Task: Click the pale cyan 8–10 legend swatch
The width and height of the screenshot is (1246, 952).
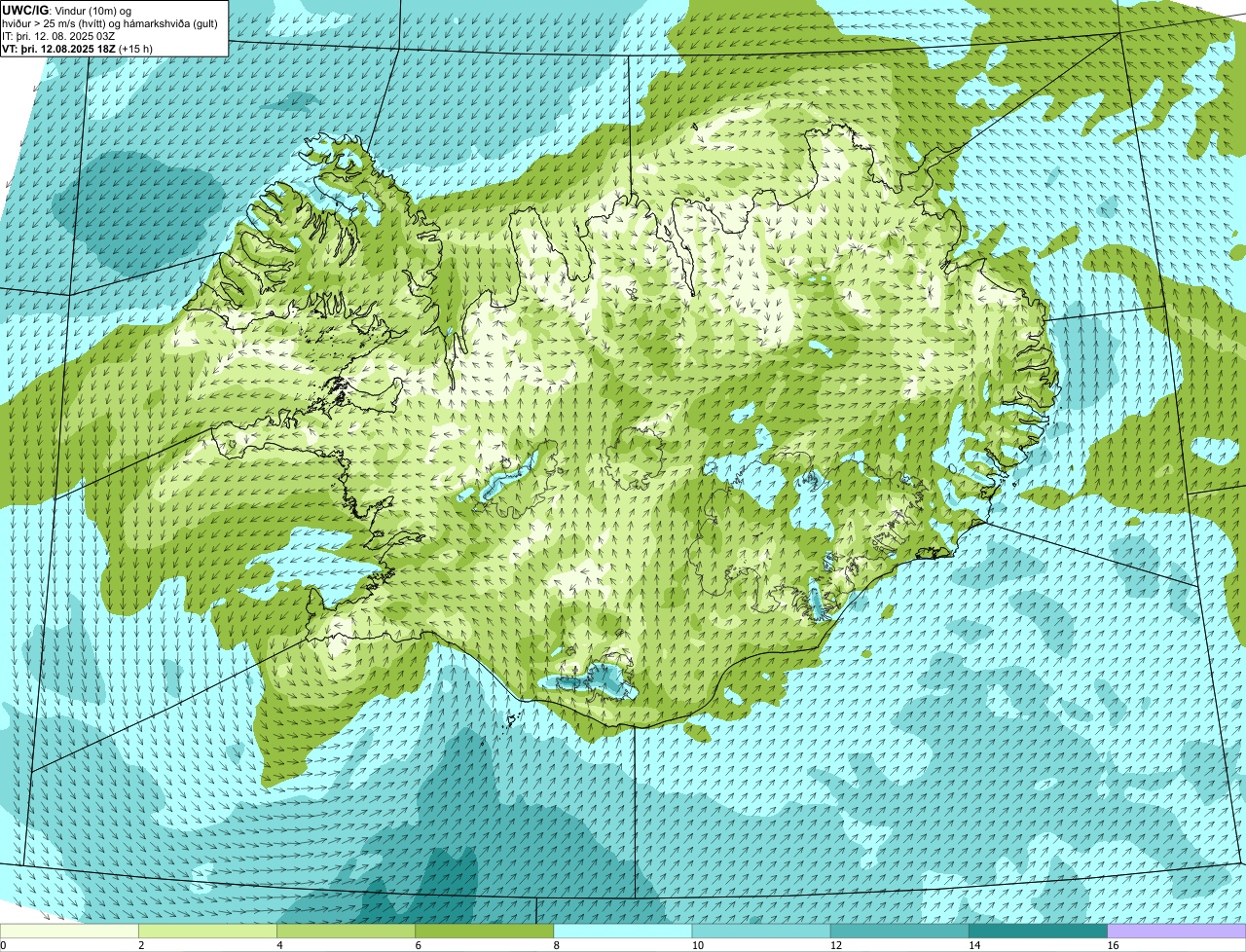Action: [x=623, y=932]
